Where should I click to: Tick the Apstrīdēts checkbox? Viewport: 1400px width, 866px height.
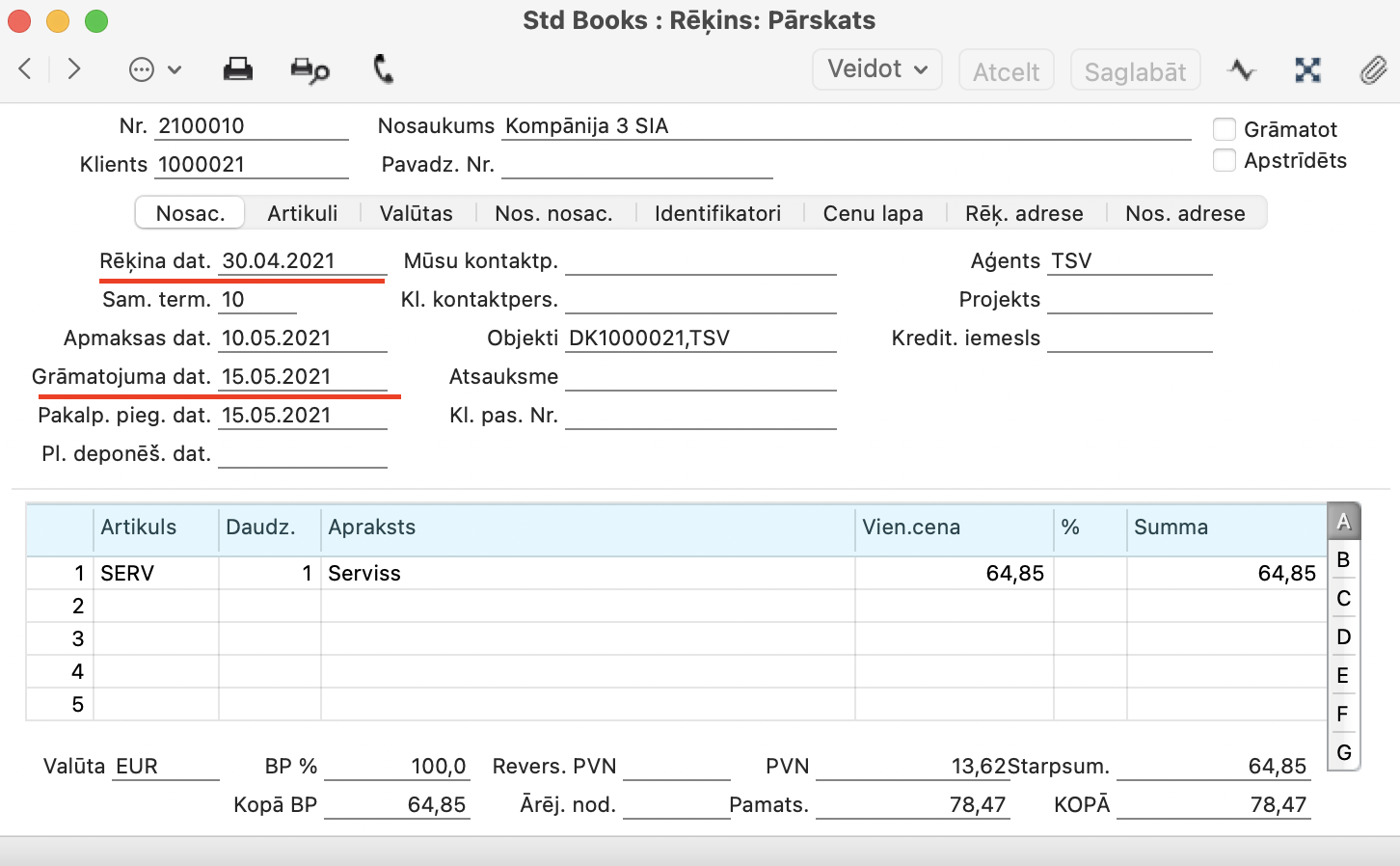(x=1225, y=160)
